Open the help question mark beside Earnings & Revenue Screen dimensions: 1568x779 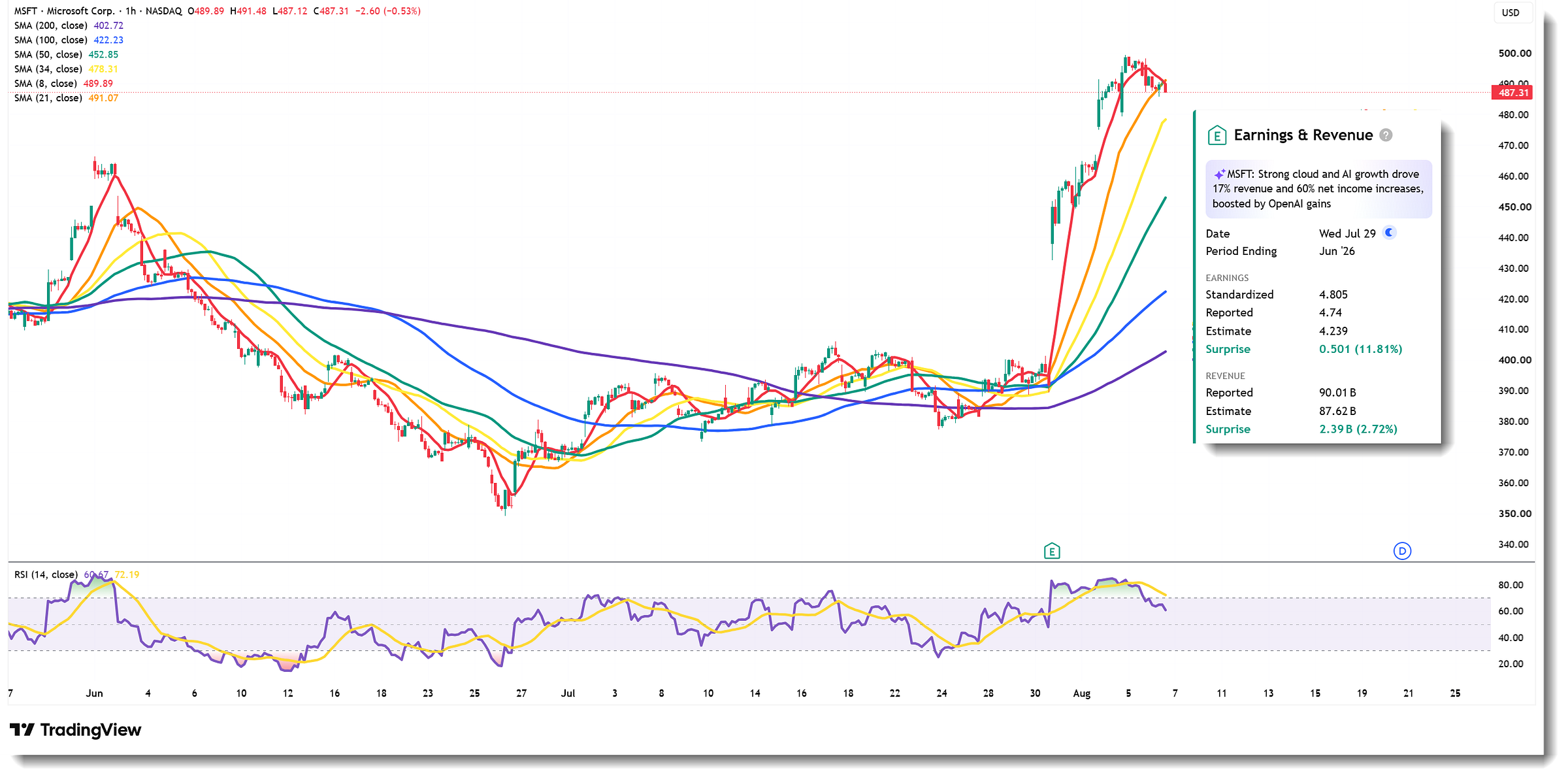1386,135
